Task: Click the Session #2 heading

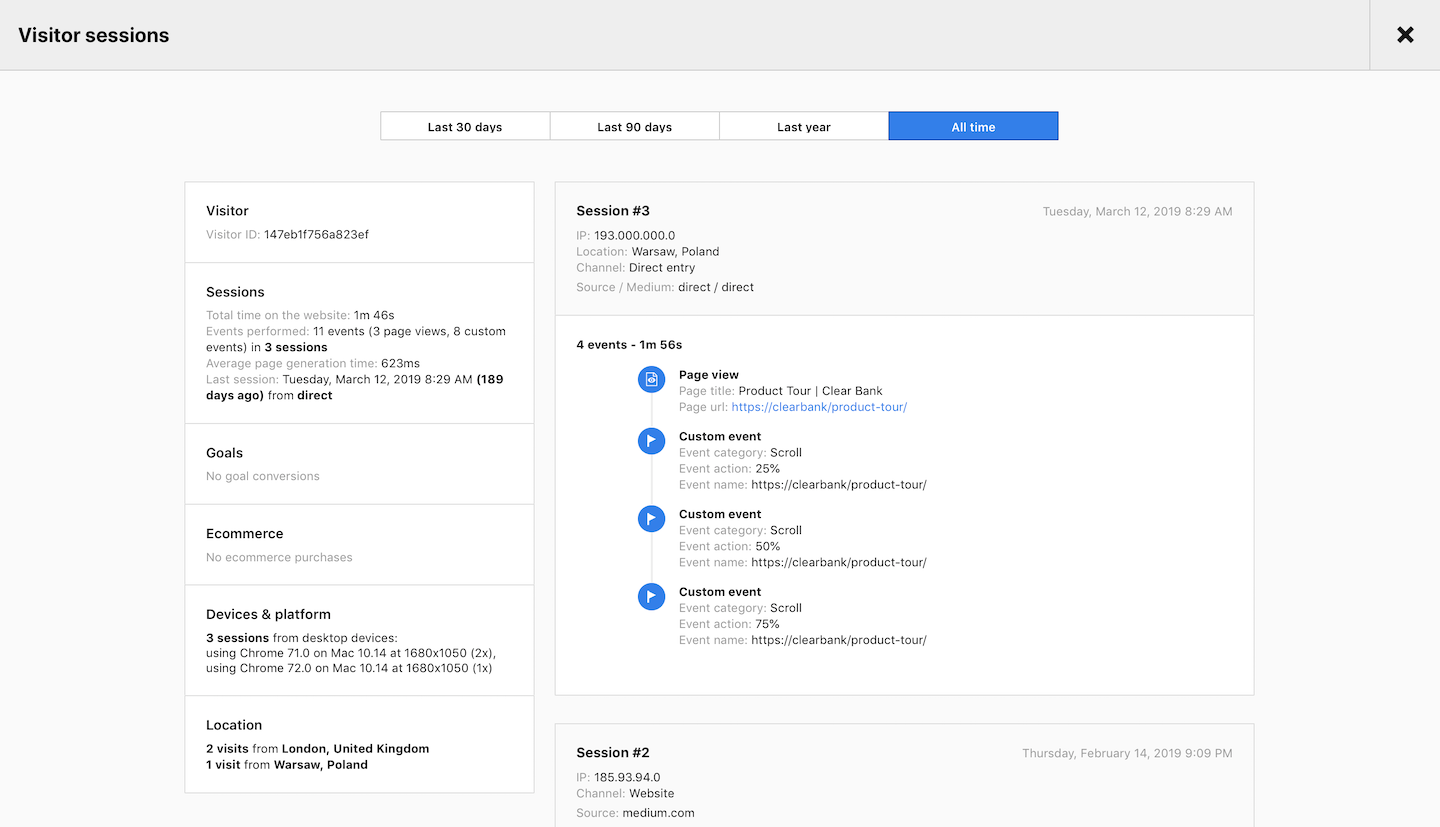Action: pyautogui.click(x=613, y=753)
